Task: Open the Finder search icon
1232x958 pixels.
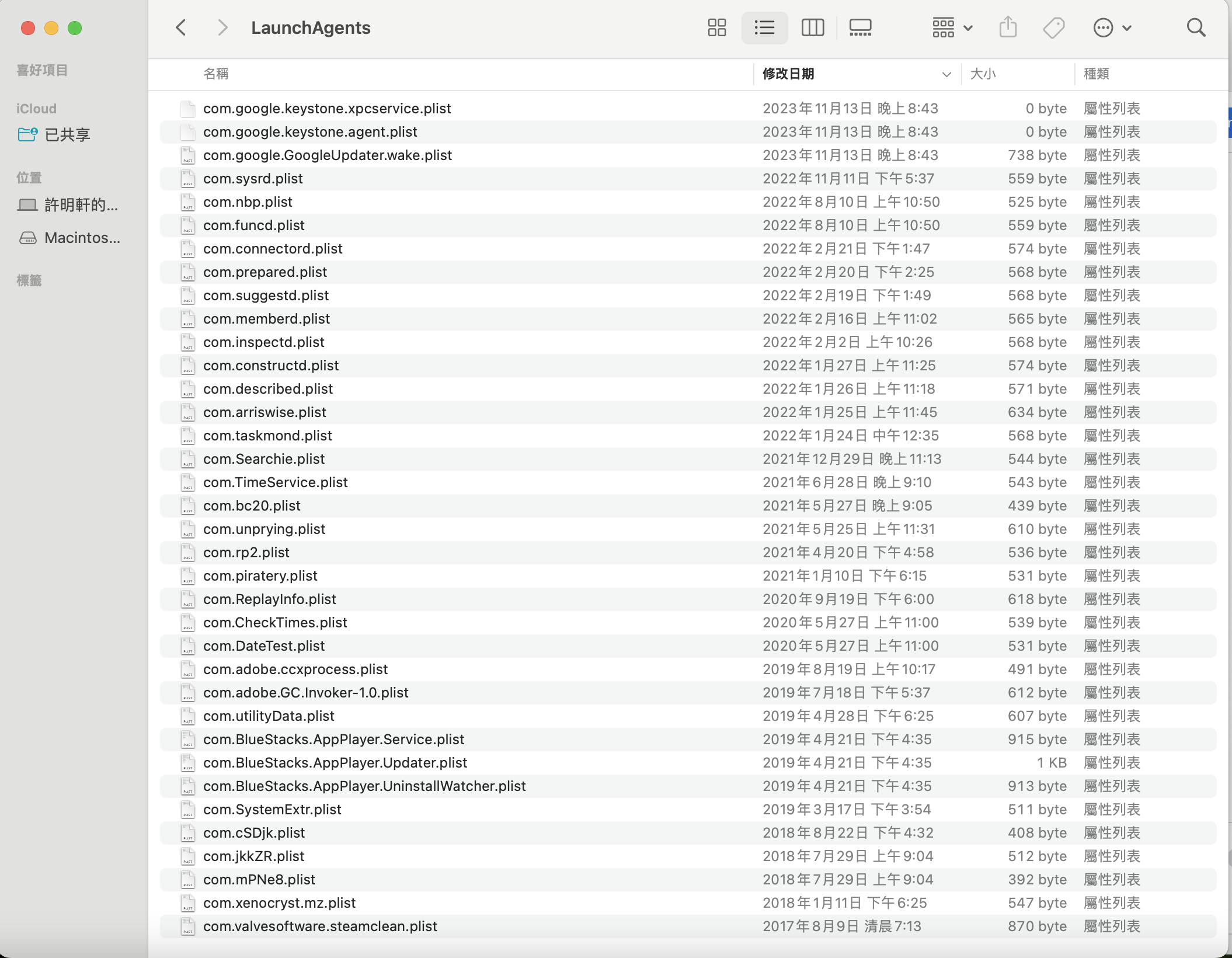Action: [x=1196, y=27]
